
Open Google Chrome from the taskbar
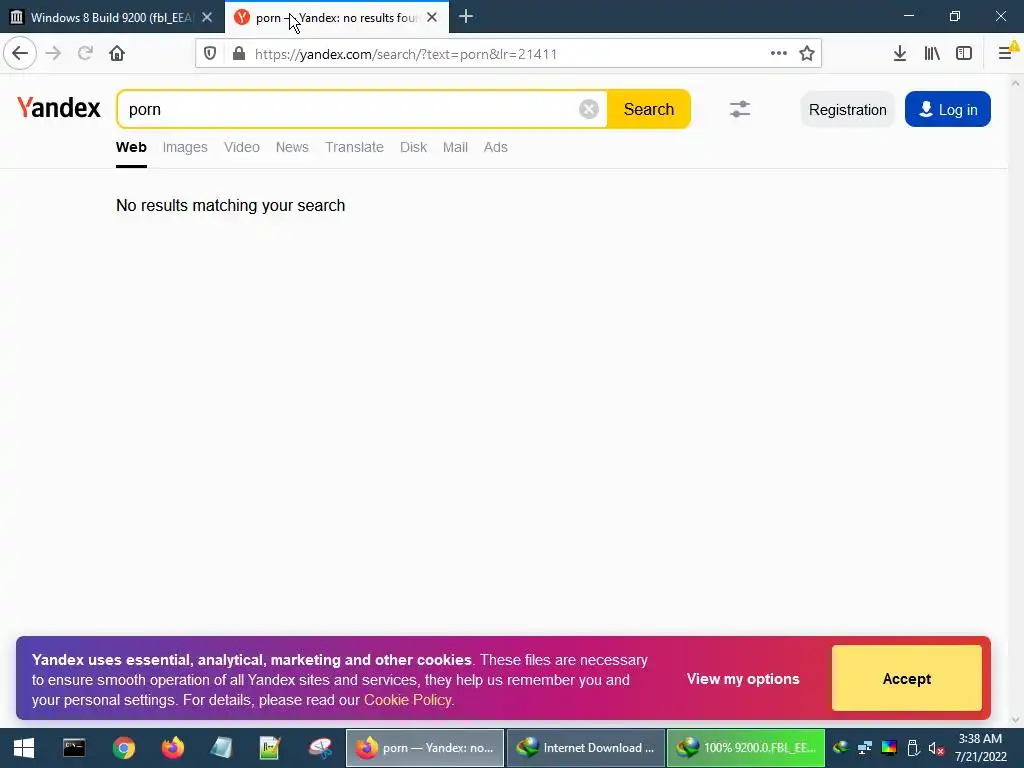click(123, 748)
